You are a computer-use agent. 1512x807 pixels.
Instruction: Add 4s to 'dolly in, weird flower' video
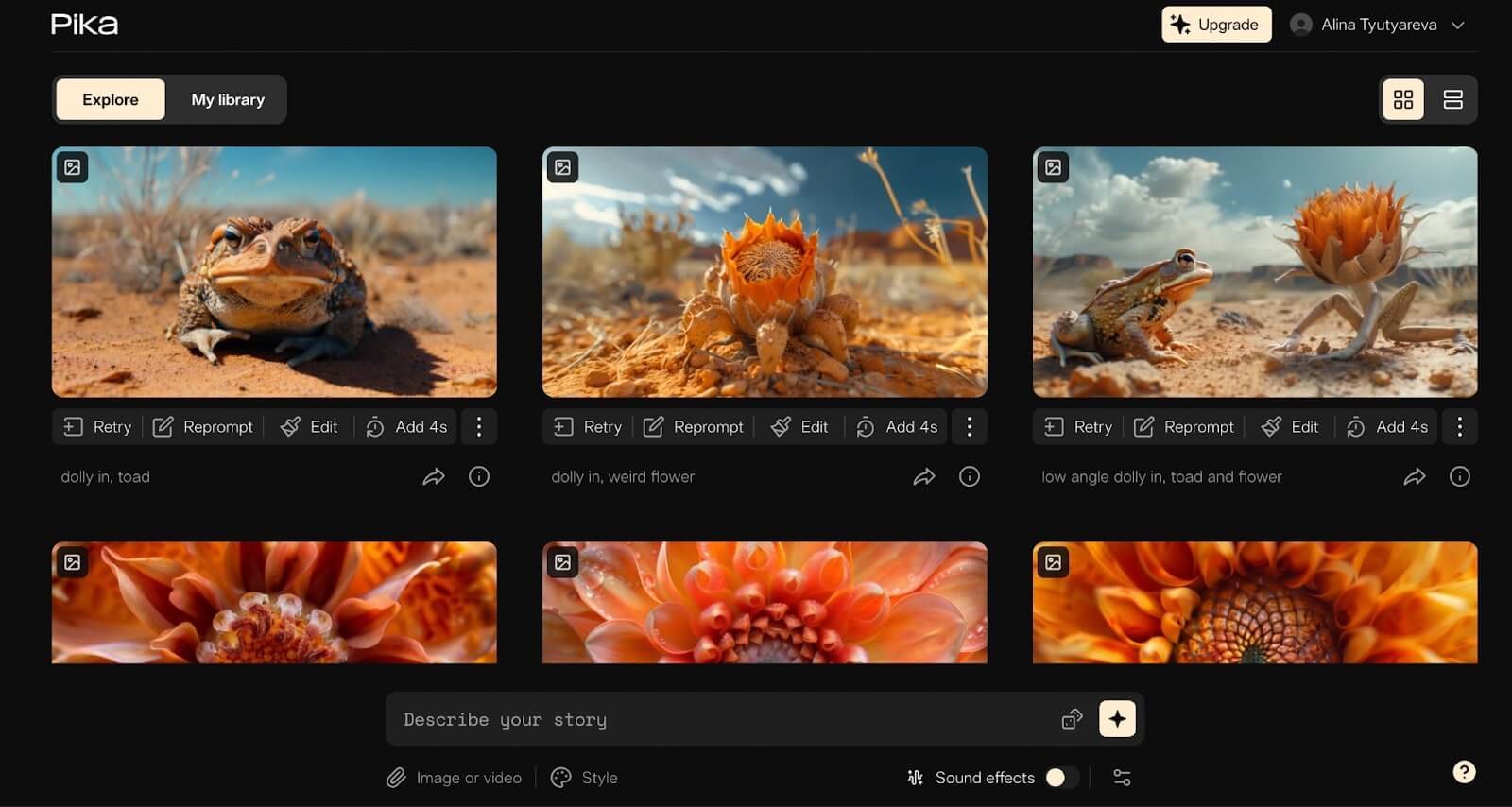point(897,427)
